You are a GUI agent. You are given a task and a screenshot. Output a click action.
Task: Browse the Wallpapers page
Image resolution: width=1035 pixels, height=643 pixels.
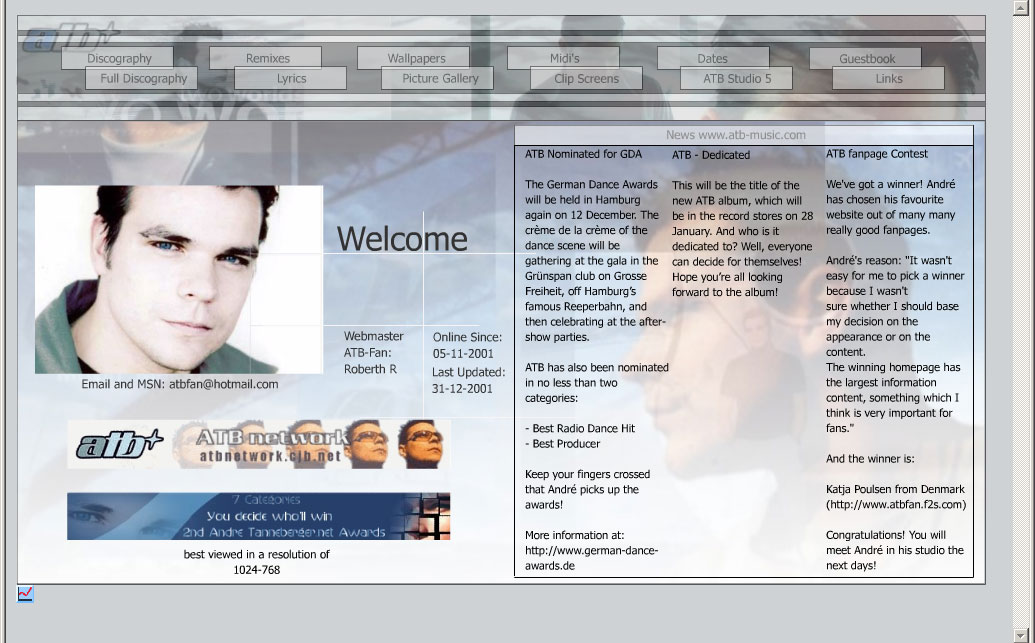[415, 59]
